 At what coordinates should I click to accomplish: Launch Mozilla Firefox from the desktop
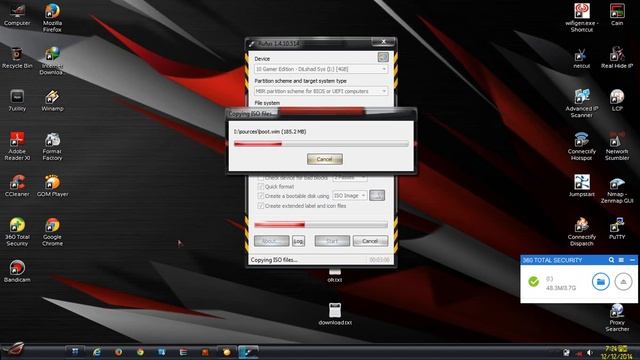(52, 17)
